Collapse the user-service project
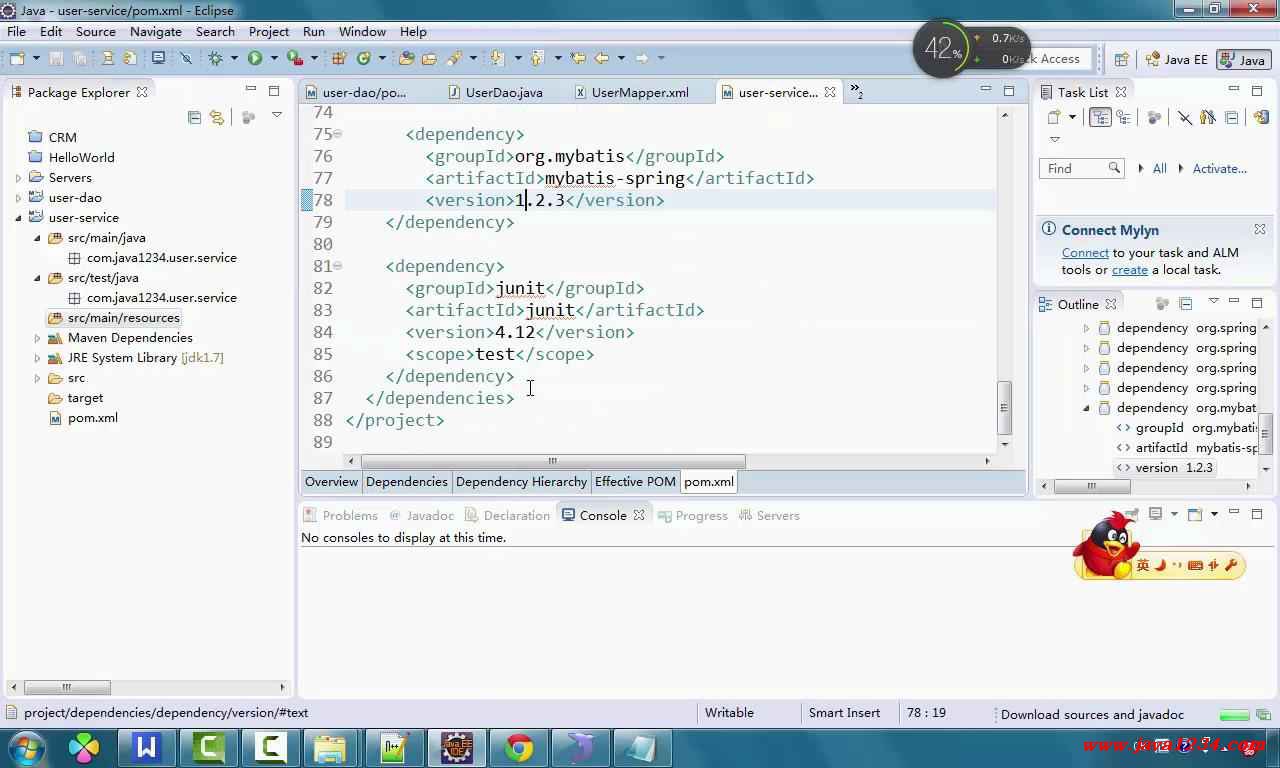 (x=18, y=218)
